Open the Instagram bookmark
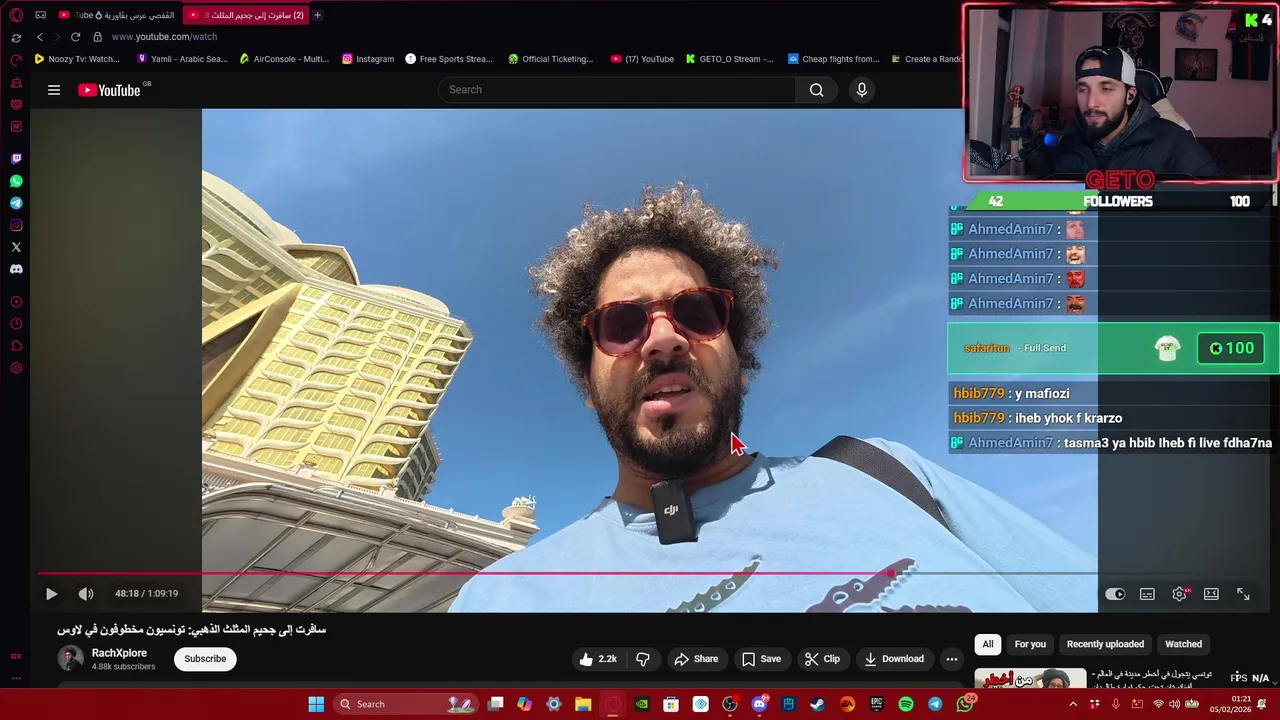The height and width of the screenshot is (720, 1280). [368, 59]
